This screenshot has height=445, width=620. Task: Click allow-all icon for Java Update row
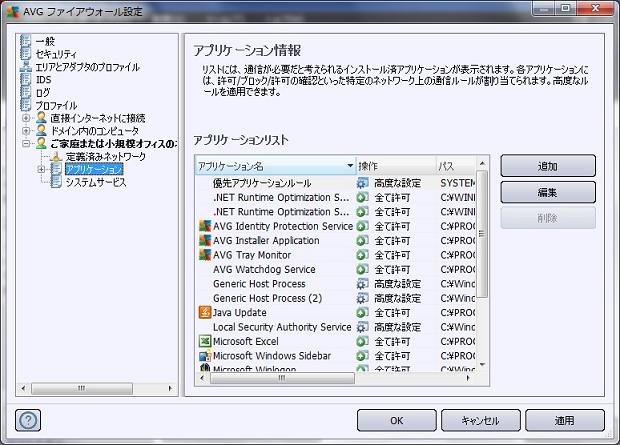coord(362,312)
